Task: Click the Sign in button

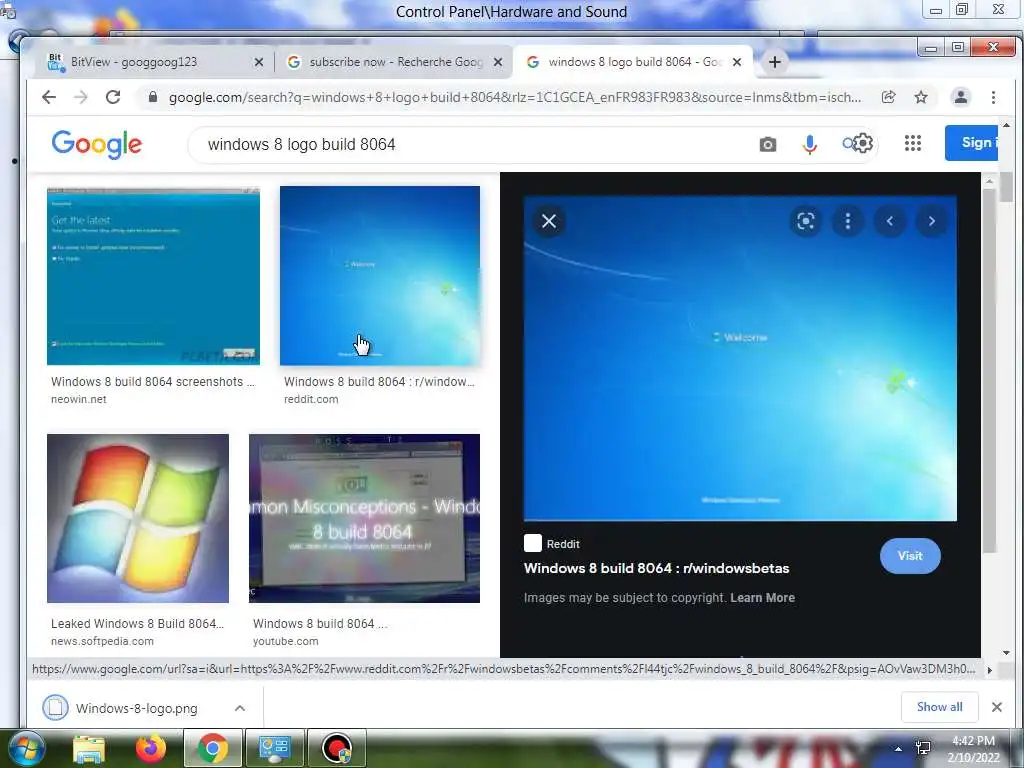Action: click(972, 142)
